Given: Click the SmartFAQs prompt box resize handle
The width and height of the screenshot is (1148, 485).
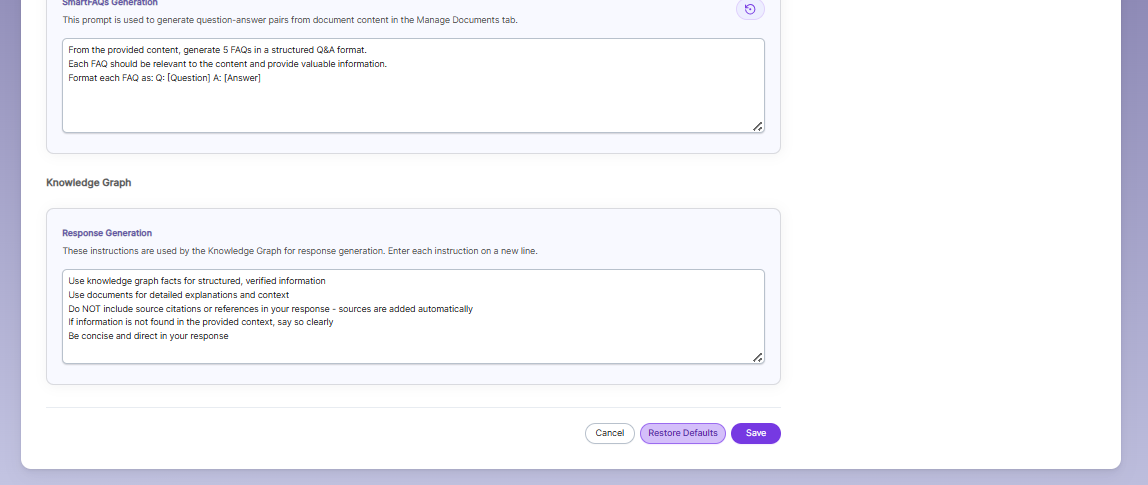Looking at the screenshot, I should click(x=758, y=126).
